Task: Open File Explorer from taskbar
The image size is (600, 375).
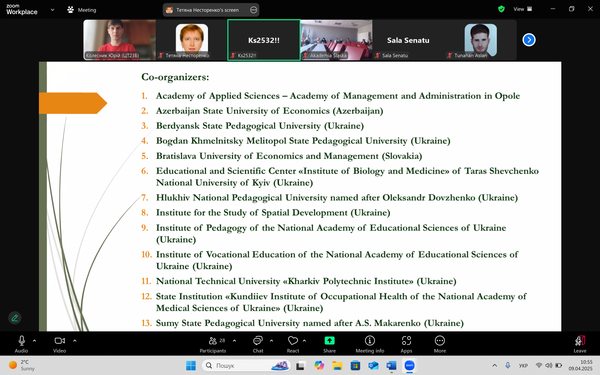Action: [x=337, y=365]
